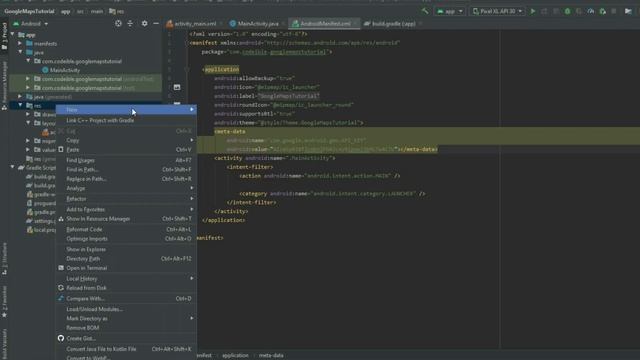
Task: Click the GitHub icon beside Create Gist
Action: (x=61, y=338)
